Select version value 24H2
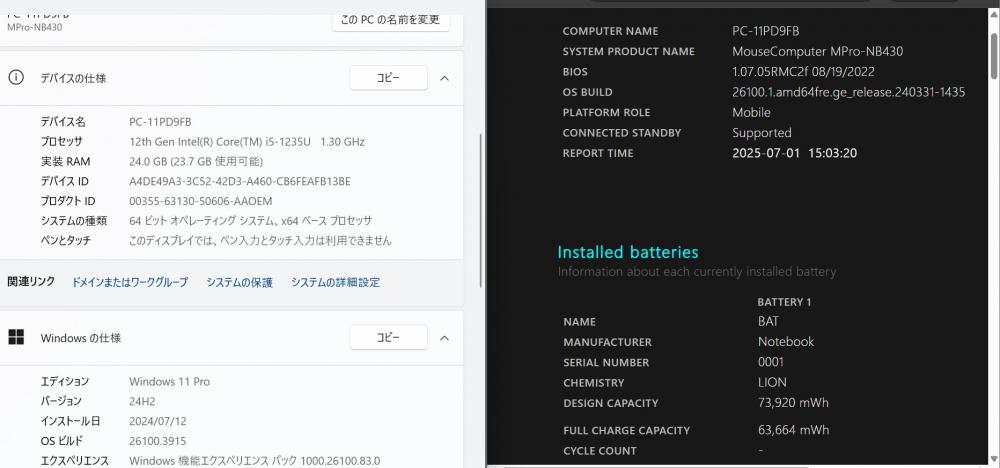Image resolution: width=1000 pixels, height=468 pixels. tap(142, 401)
